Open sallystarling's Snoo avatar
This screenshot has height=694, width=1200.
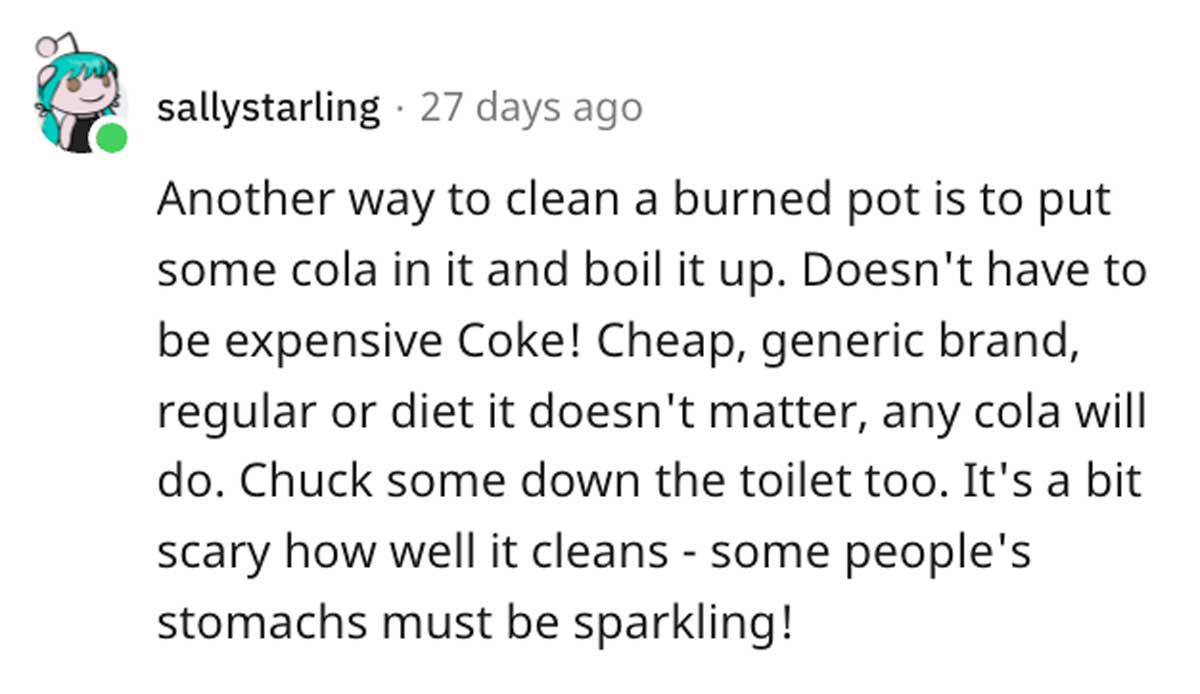tap(80, 95)
